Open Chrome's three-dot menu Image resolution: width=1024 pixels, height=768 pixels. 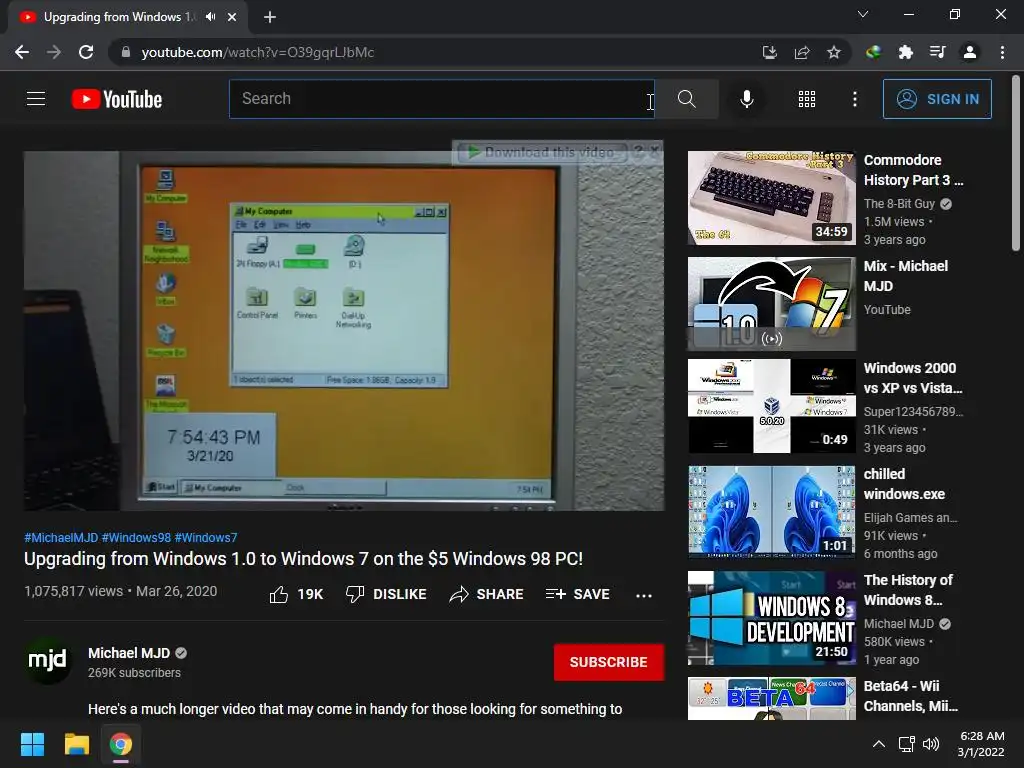(x=1002, y=52)
